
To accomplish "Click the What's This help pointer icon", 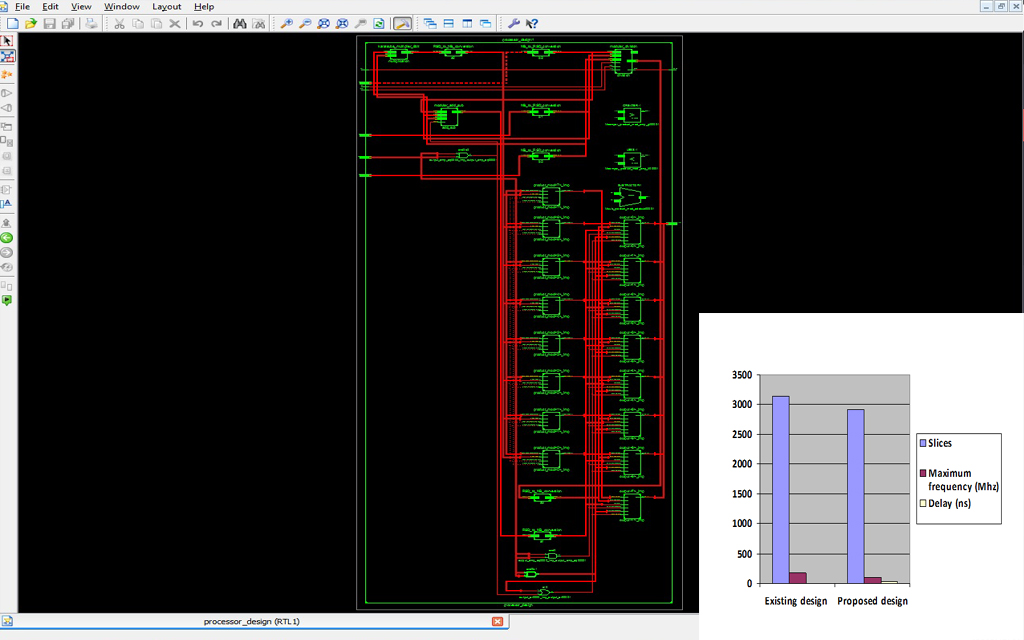I will pyautogui.click(x=532, y=23).
